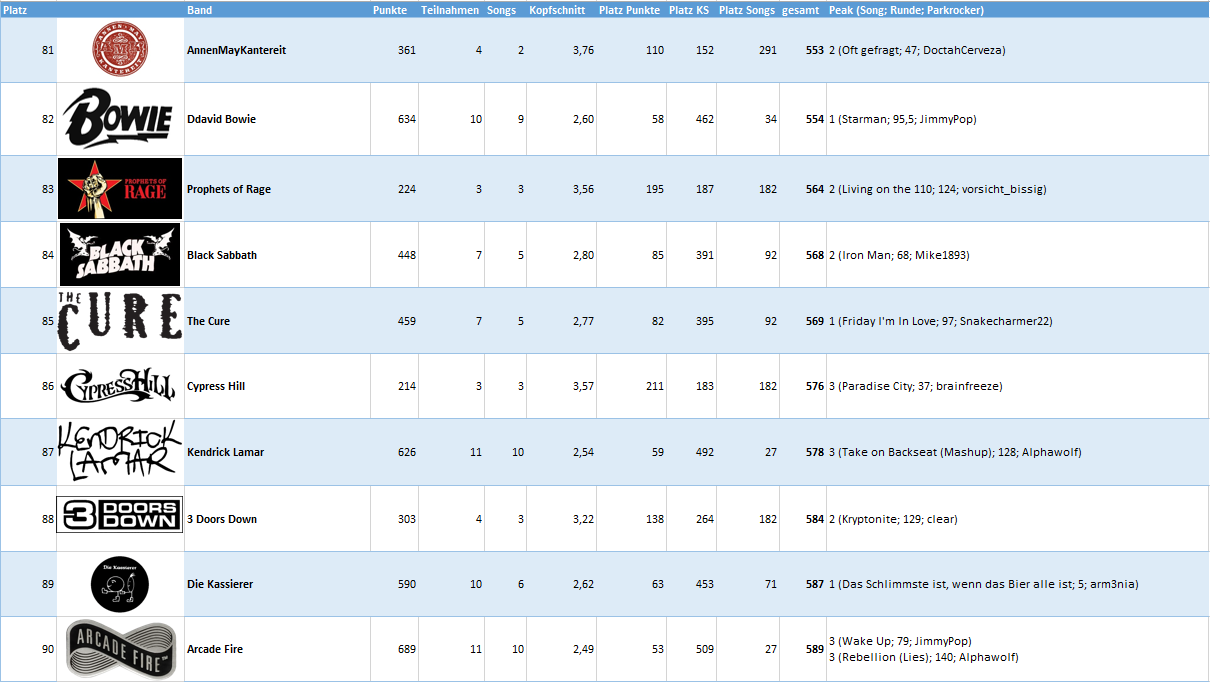Click the Starman peak entry
1210x682 pixels.
coord(902,119)
